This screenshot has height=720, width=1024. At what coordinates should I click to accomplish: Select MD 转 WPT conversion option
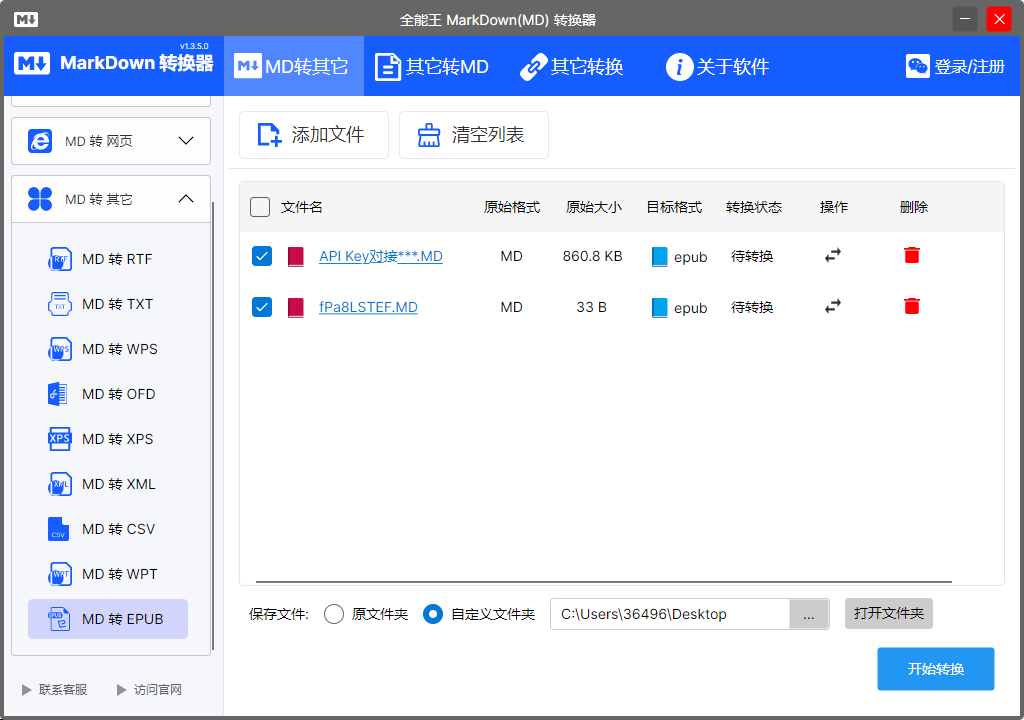108,574
